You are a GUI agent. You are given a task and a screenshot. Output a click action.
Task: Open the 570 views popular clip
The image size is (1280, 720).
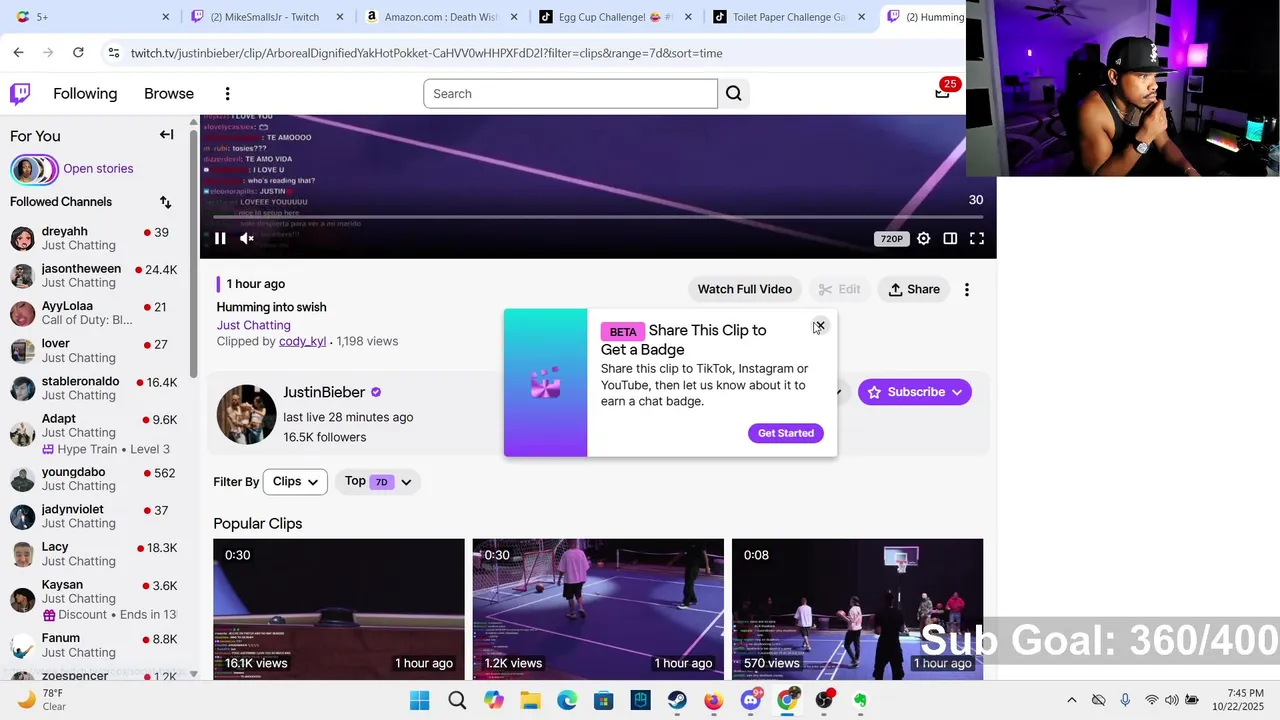coord(857,609)
